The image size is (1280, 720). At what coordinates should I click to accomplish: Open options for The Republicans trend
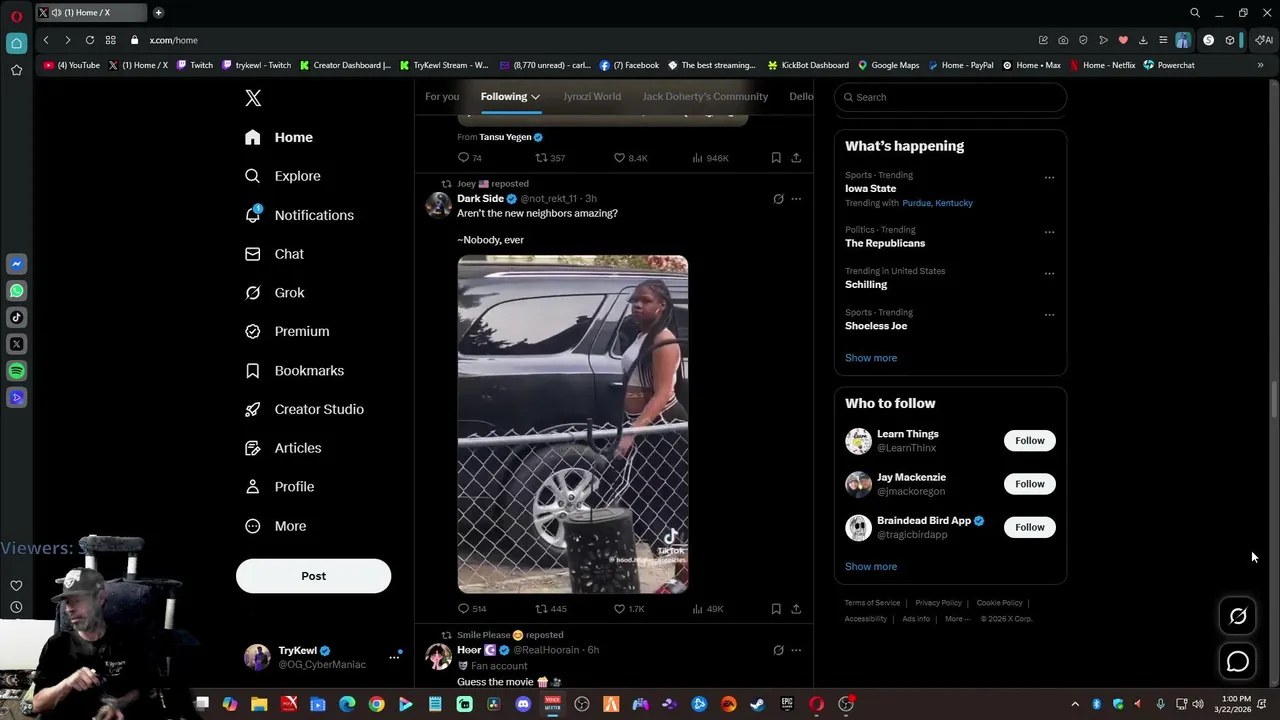[x=1049, y=232]
